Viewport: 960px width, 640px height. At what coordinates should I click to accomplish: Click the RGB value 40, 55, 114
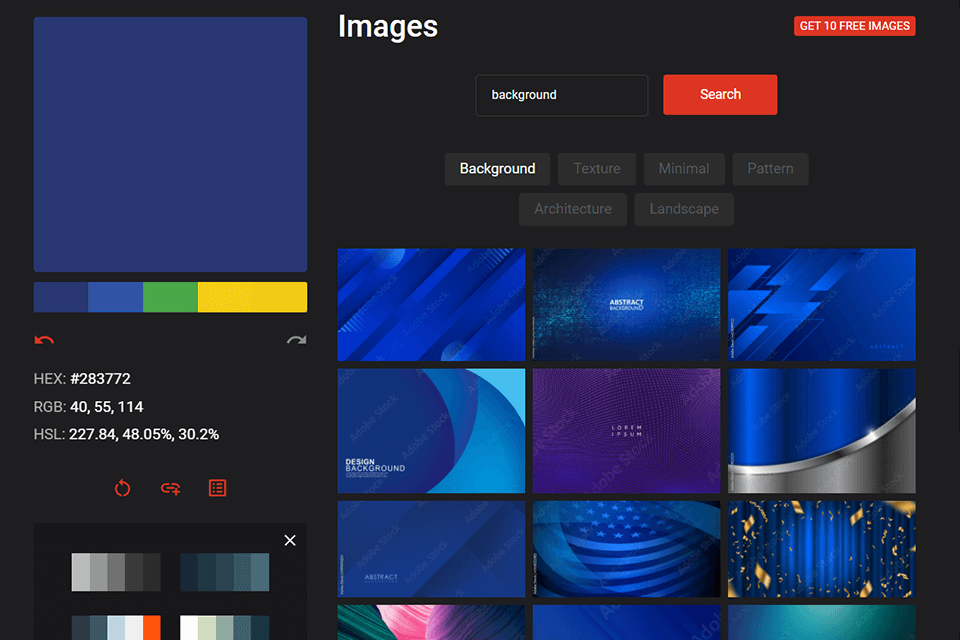[x=107, y=407]
